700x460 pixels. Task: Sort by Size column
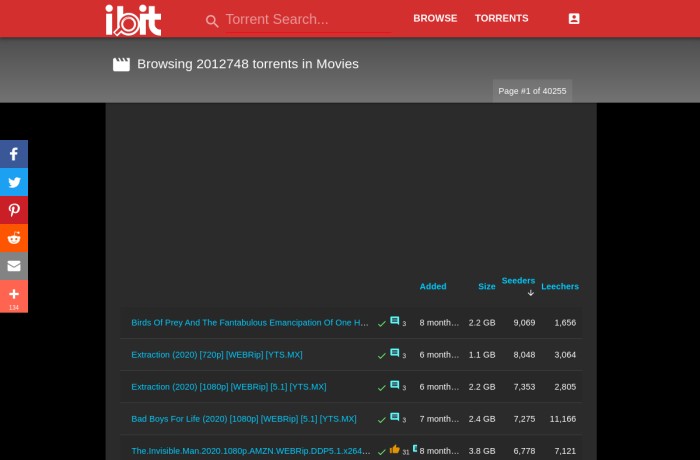tap(487, 286)
